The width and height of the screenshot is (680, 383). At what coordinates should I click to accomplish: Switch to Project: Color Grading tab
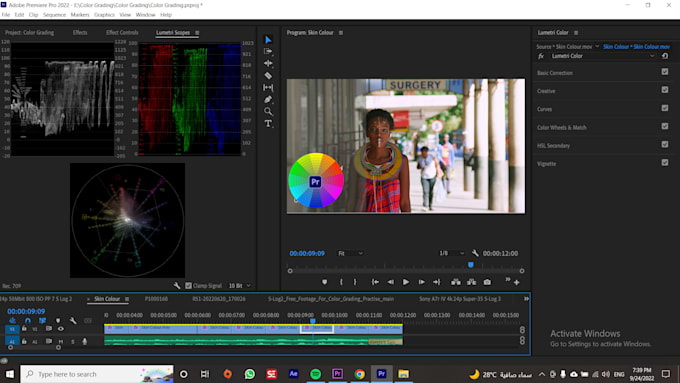click(x=29, y=33)
